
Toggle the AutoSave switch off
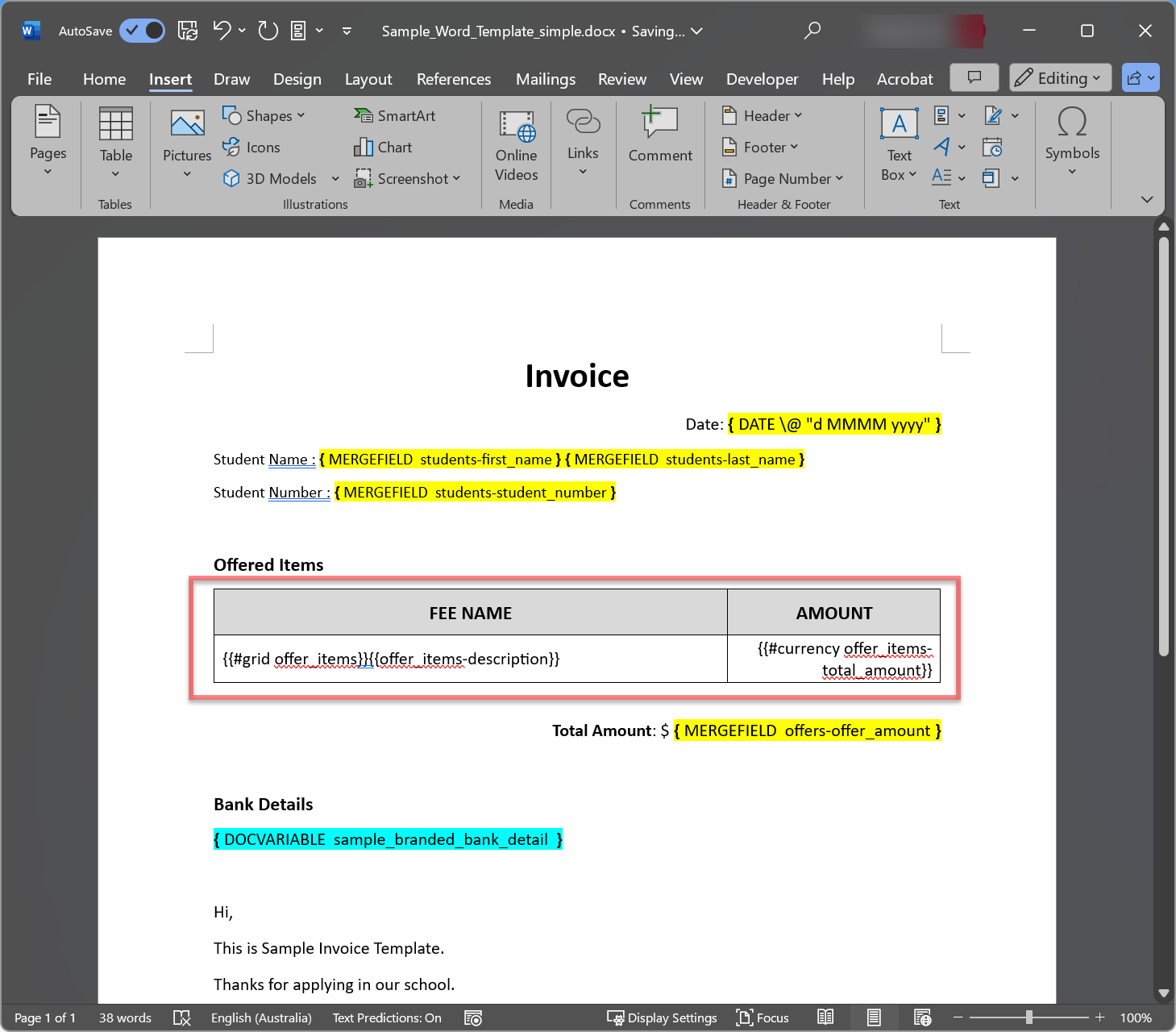[x=143, y=31]
